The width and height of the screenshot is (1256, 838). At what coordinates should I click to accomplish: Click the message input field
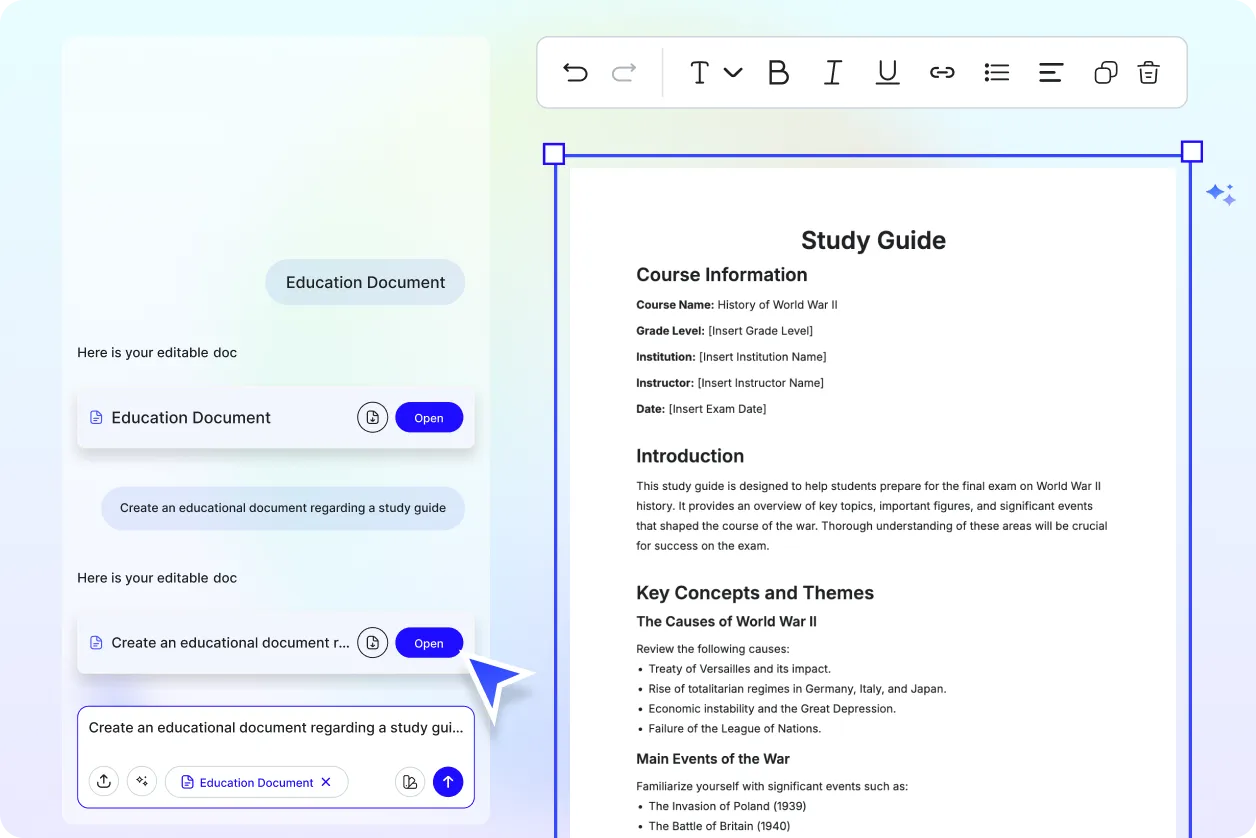coord(276,728)
